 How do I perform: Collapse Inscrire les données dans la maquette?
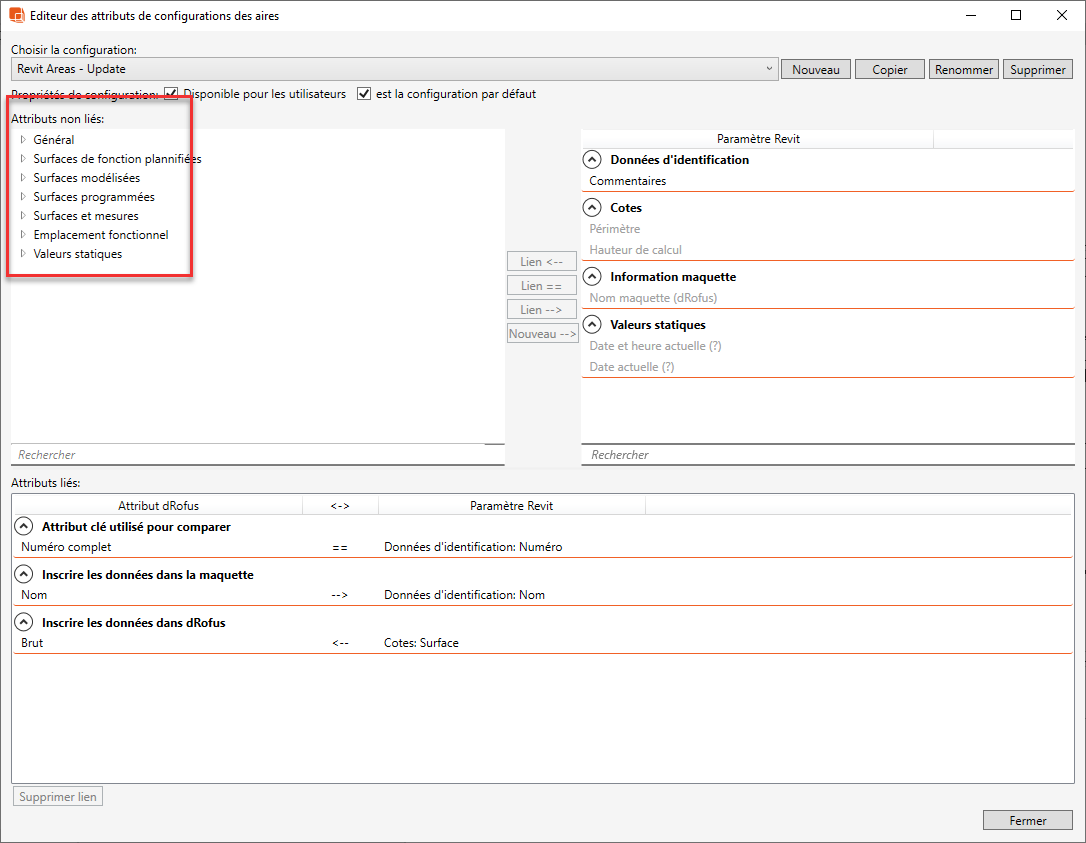point(23,575)
